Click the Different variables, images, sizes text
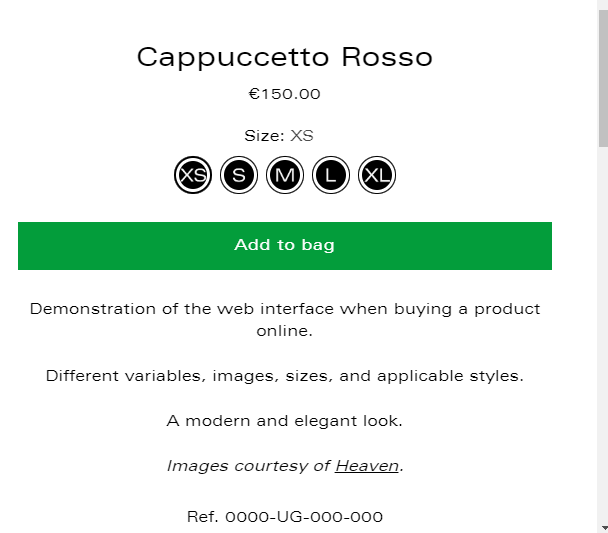The height and width of the screenshot is (533, 608). [285, 377]
